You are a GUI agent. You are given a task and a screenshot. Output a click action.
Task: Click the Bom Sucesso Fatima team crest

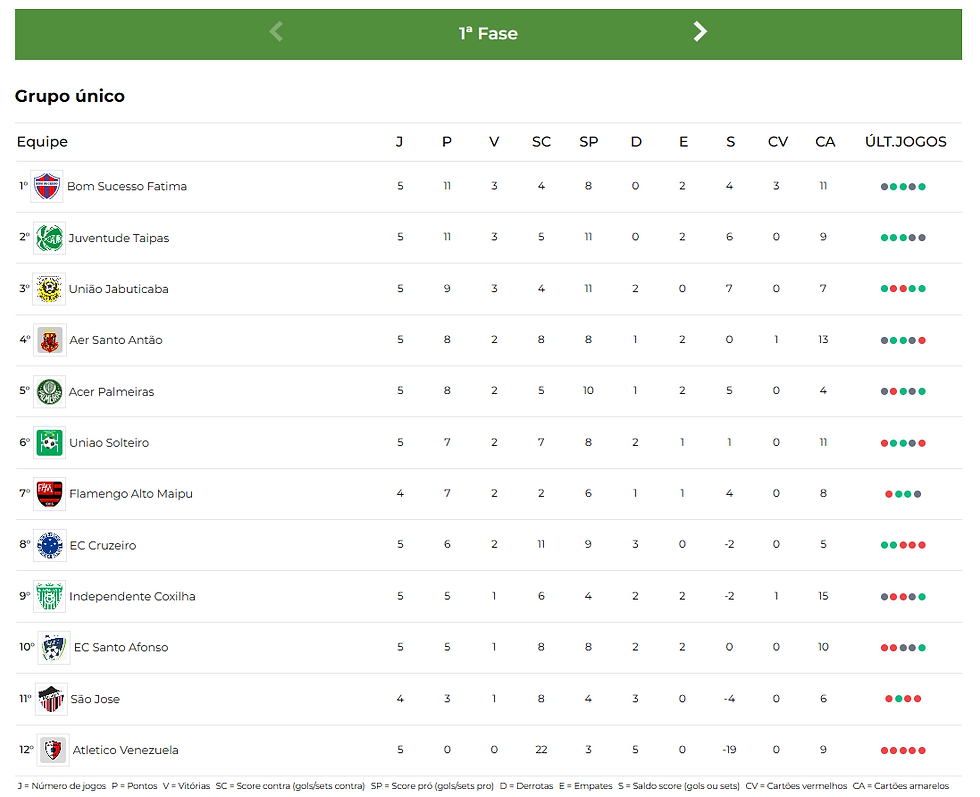point(47,186)
